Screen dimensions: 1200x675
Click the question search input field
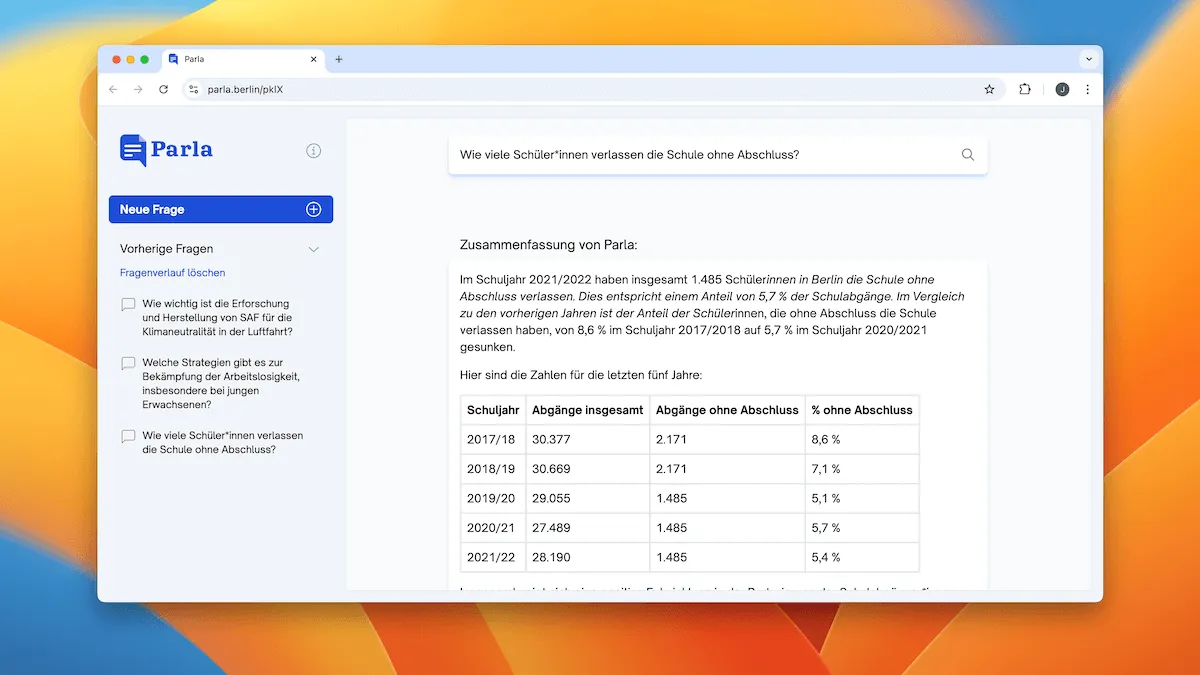700,155
